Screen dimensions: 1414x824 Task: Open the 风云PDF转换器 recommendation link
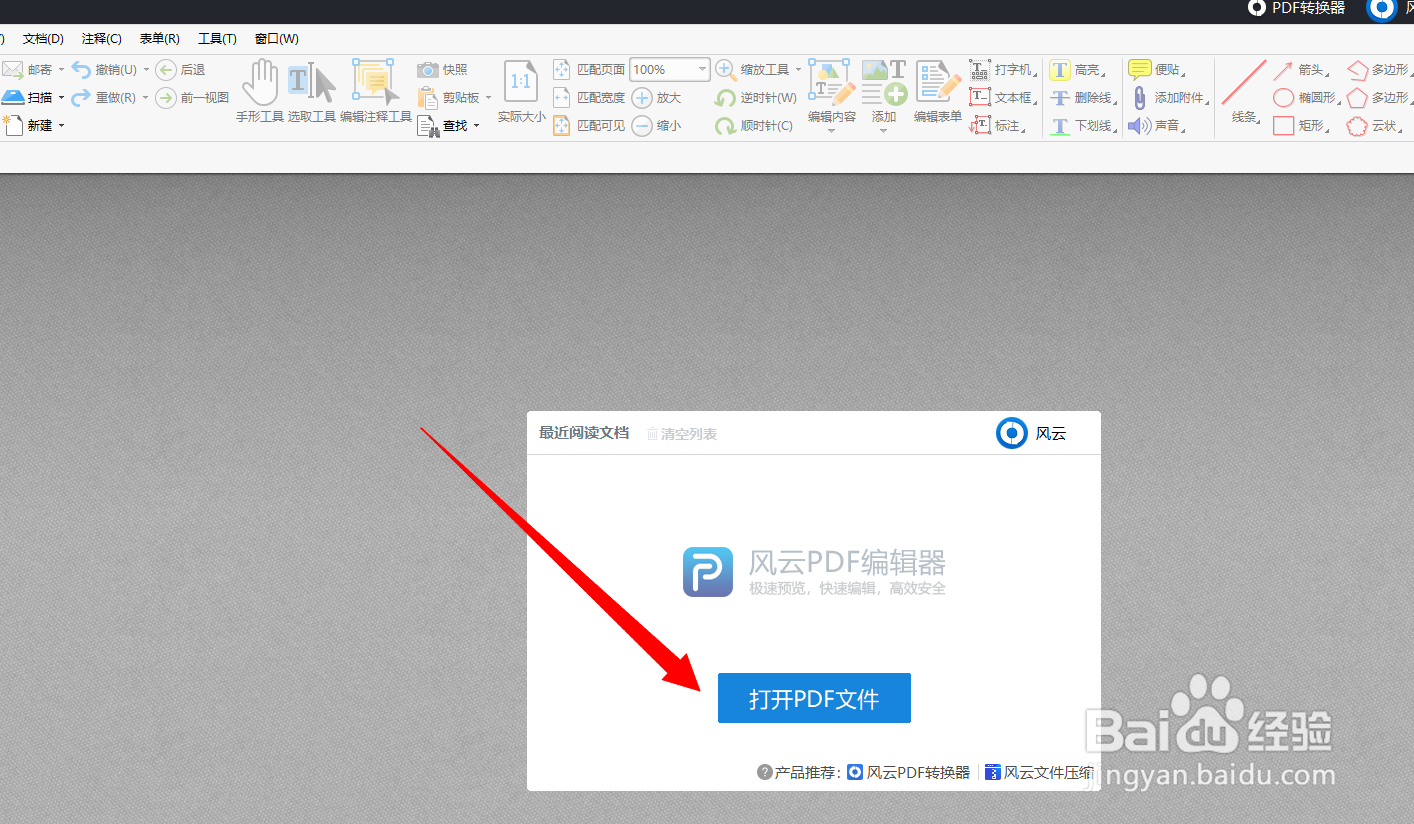(917, 772)
